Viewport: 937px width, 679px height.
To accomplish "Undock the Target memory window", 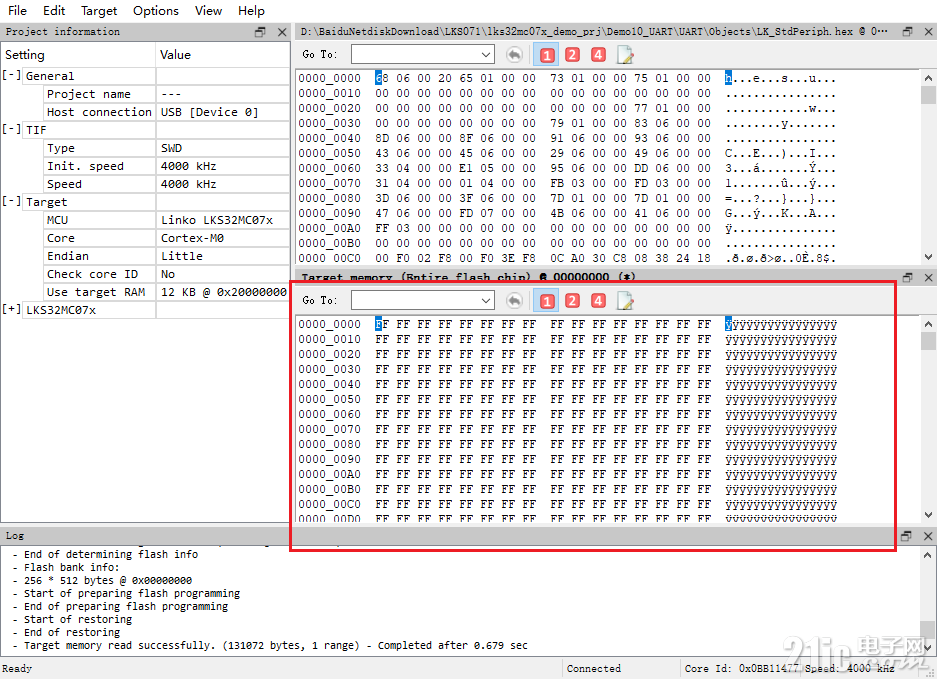I will pyautogui.click(x=907, y=277).
